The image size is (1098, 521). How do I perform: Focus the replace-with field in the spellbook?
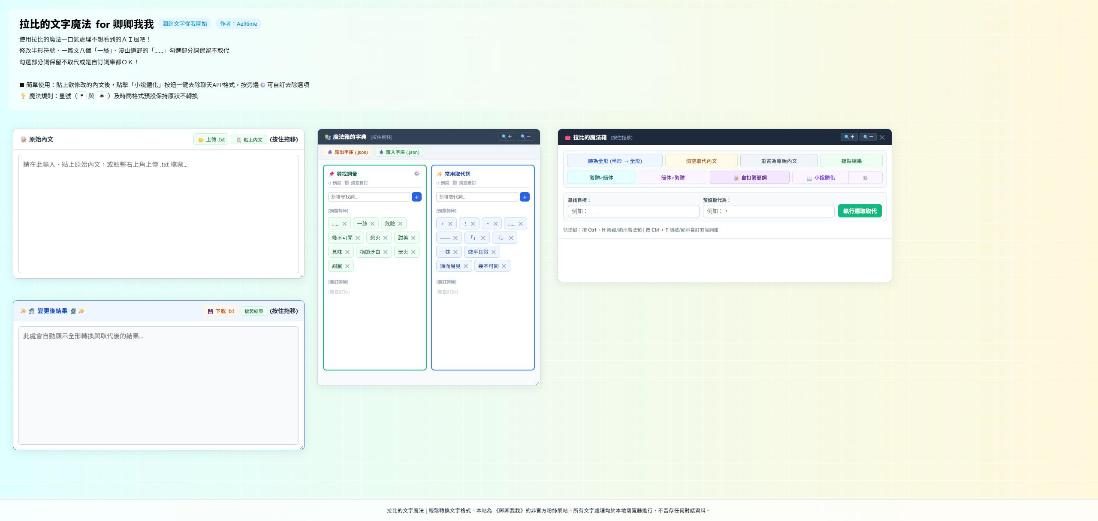(x=768, y=211)
